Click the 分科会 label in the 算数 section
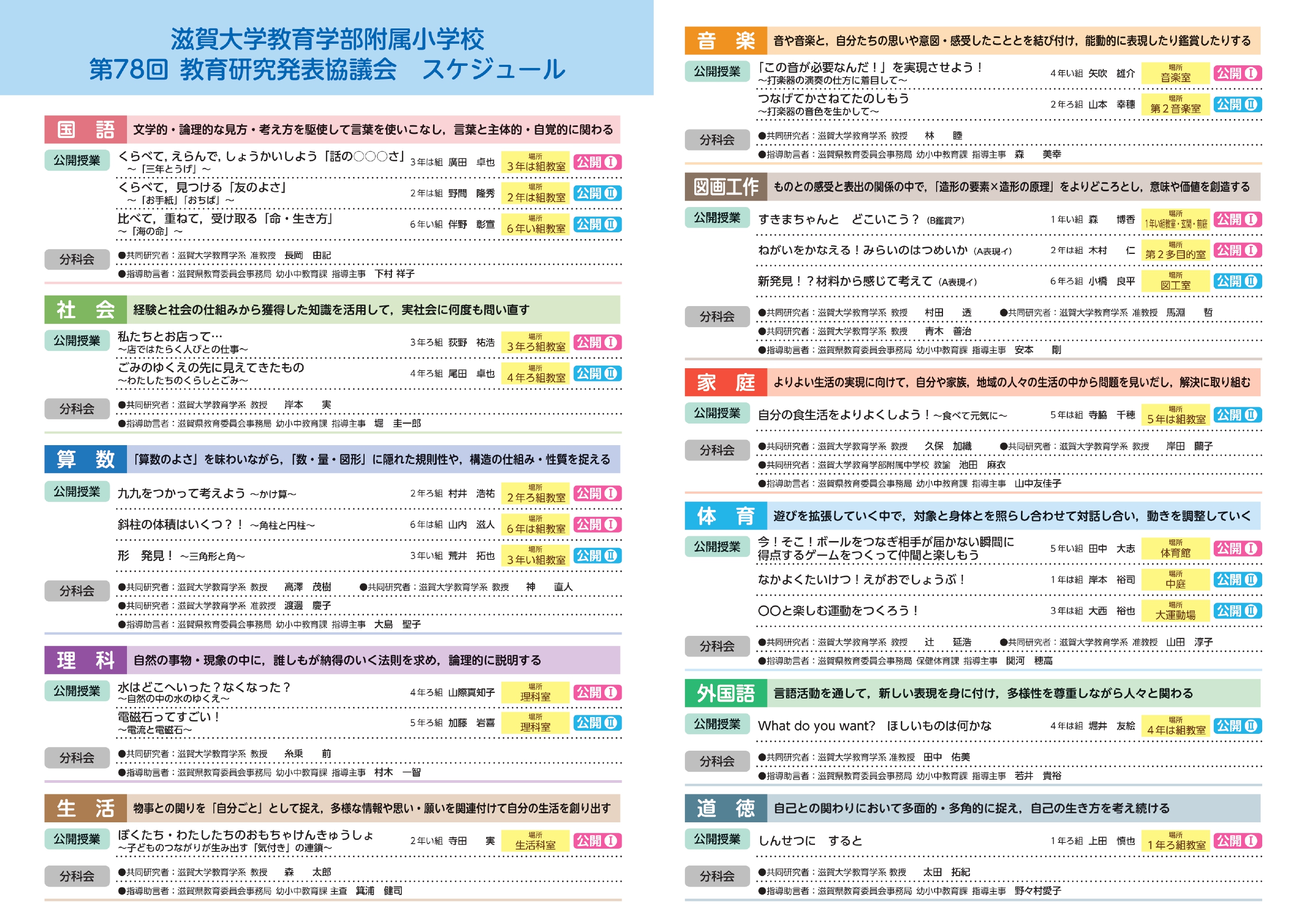 pyautogui.click(x=77, y=592)
